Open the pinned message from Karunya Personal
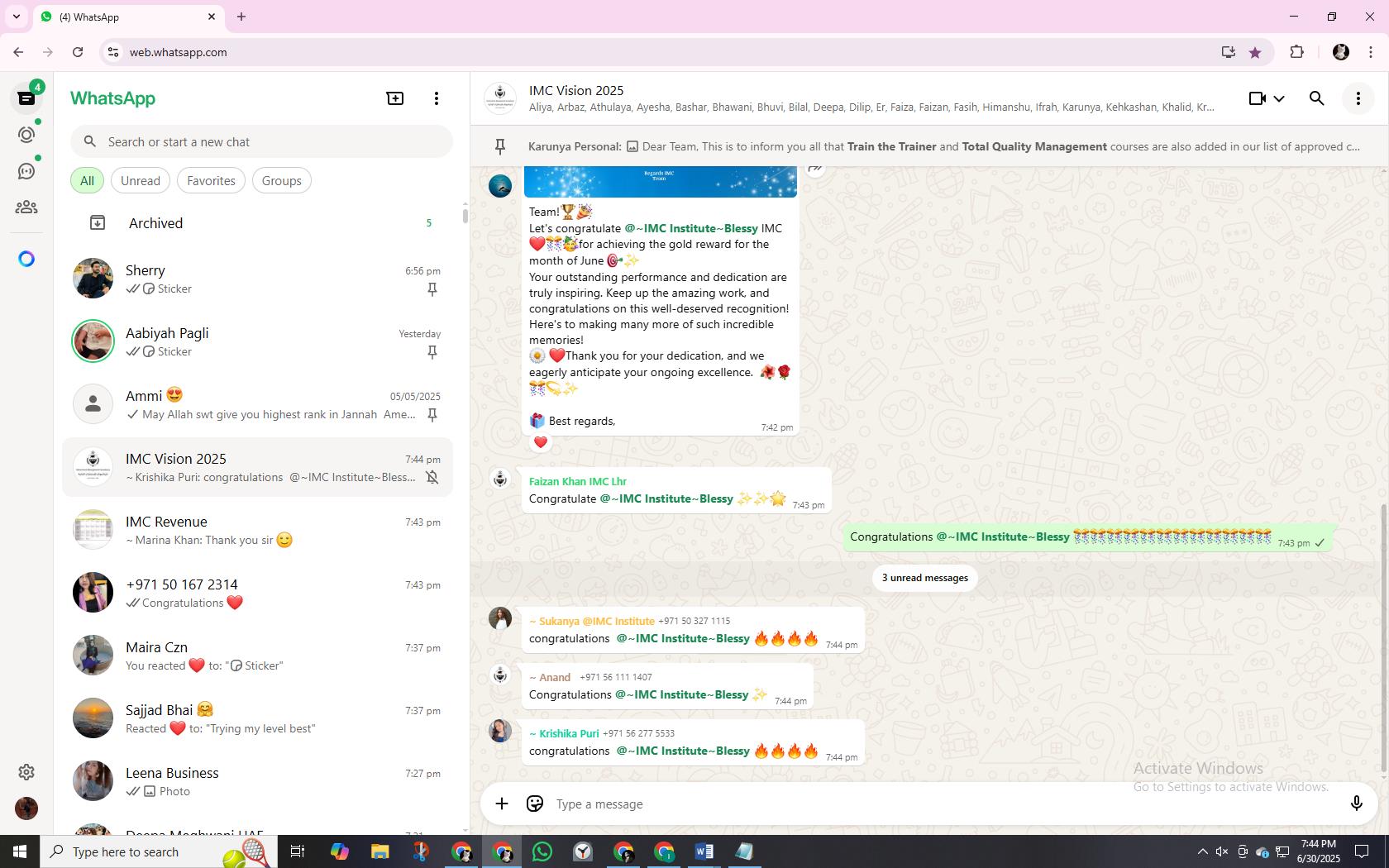The height and width of the screenshot is (868, 1389). [929, 146]
